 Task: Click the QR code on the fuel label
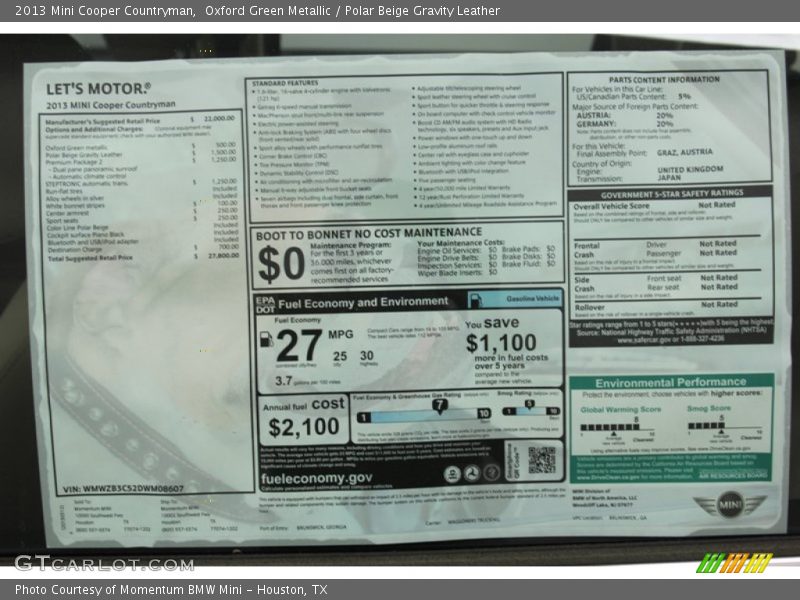click(541, 460)
